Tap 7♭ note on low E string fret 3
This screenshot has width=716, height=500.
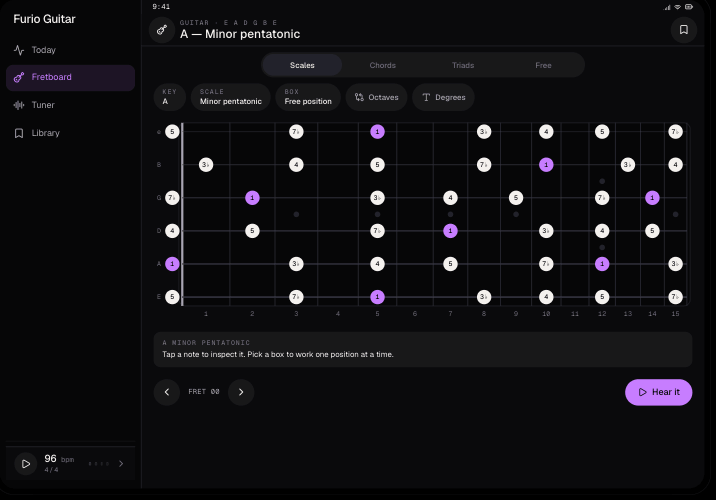pyautogui.click(x=296, y=297)
